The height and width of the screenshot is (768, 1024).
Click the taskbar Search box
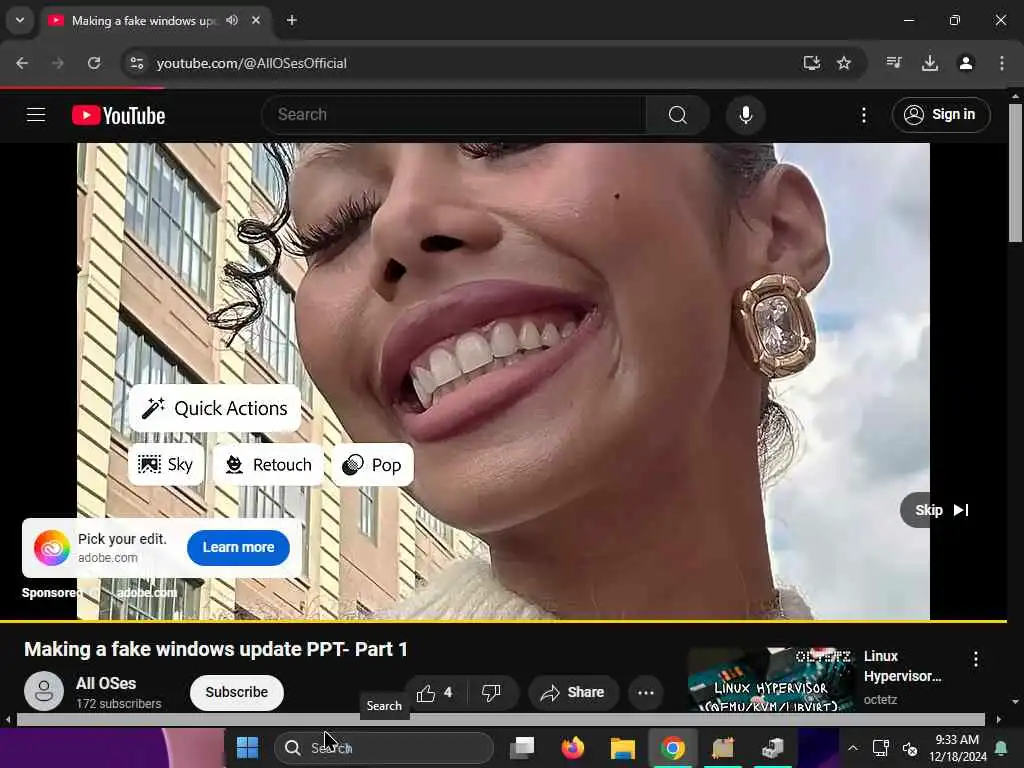[x=384, y=747]
